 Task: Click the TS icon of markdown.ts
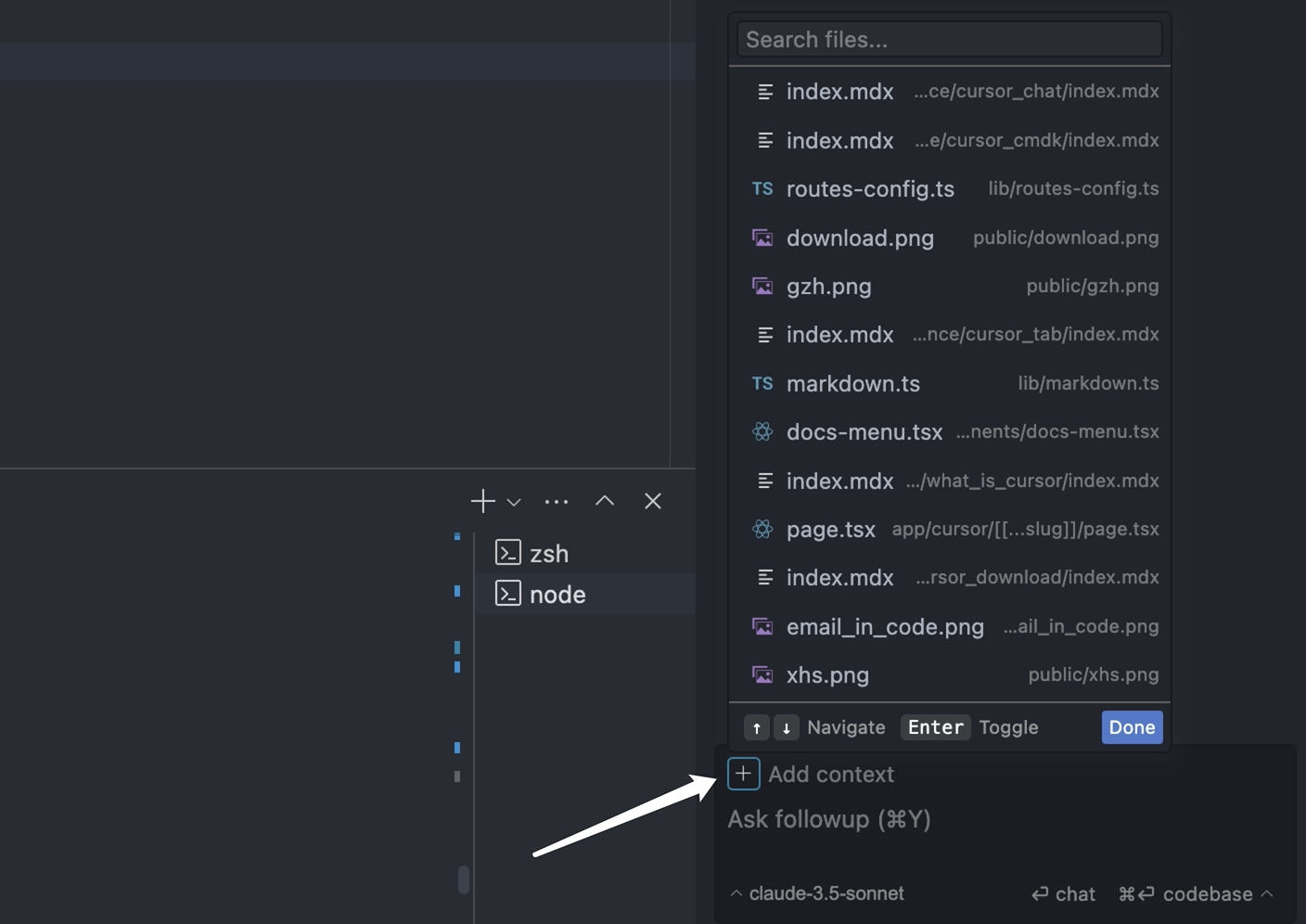[x=762, y=383]
